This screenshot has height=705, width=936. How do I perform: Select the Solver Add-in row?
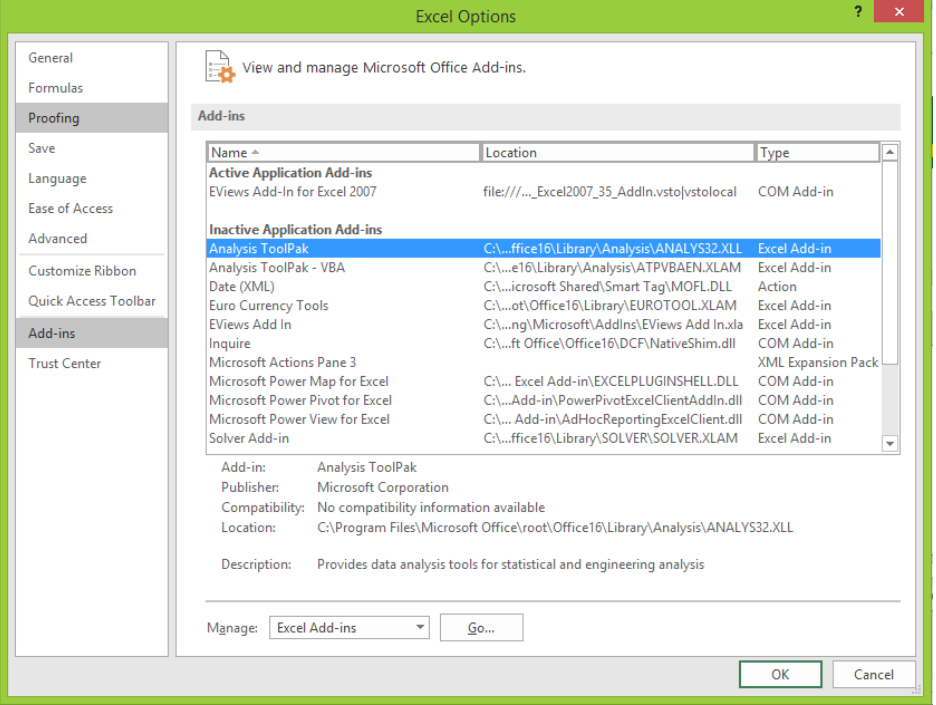[x=543, y=438]
